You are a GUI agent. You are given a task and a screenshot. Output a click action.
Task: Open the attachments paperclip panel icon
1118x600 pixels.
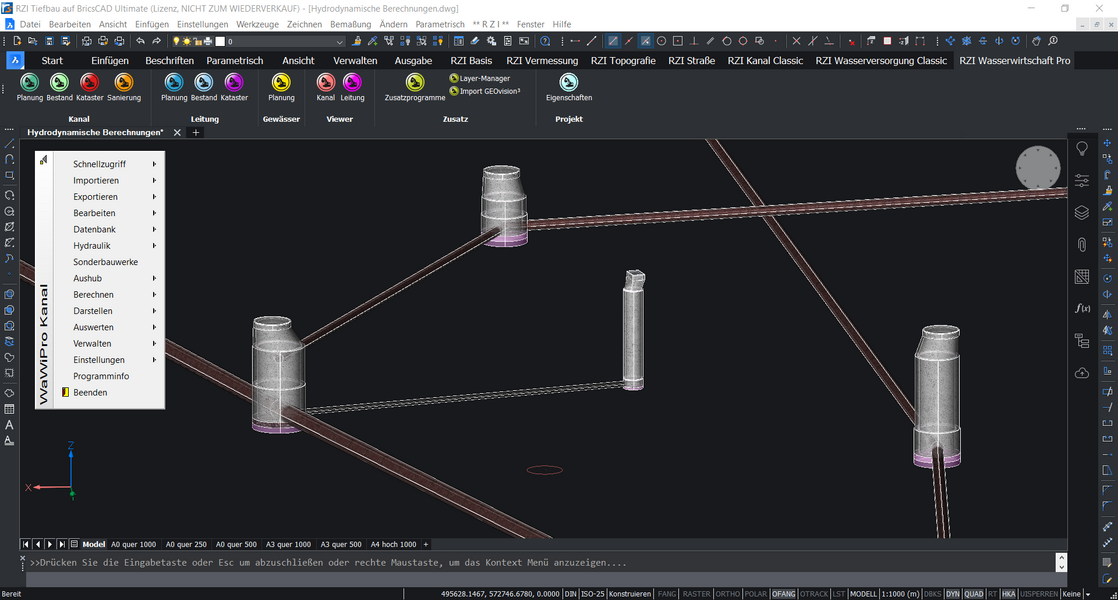point(1082,244)
